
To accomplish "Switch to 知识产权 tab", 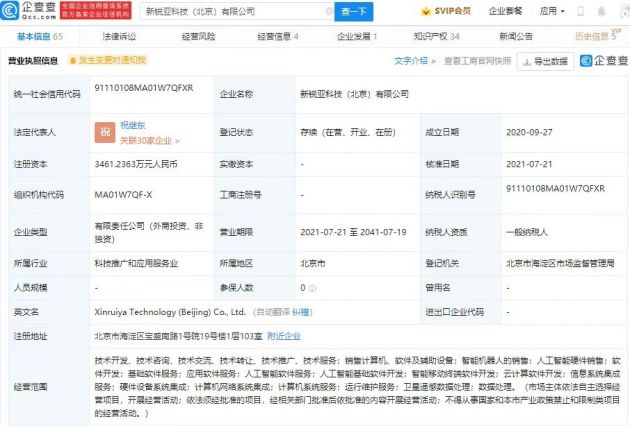I will pyautogui.click(x=437, y=37).
